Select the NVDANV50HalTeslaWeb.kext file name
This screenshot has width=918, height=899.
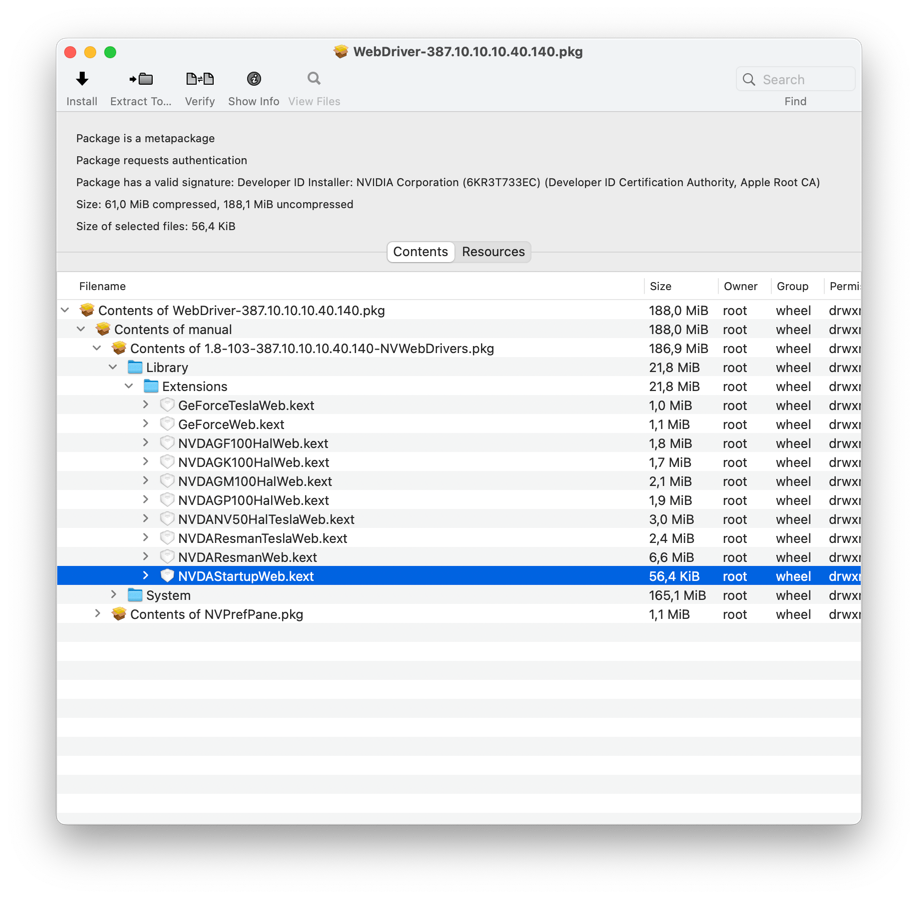[266, 519]
